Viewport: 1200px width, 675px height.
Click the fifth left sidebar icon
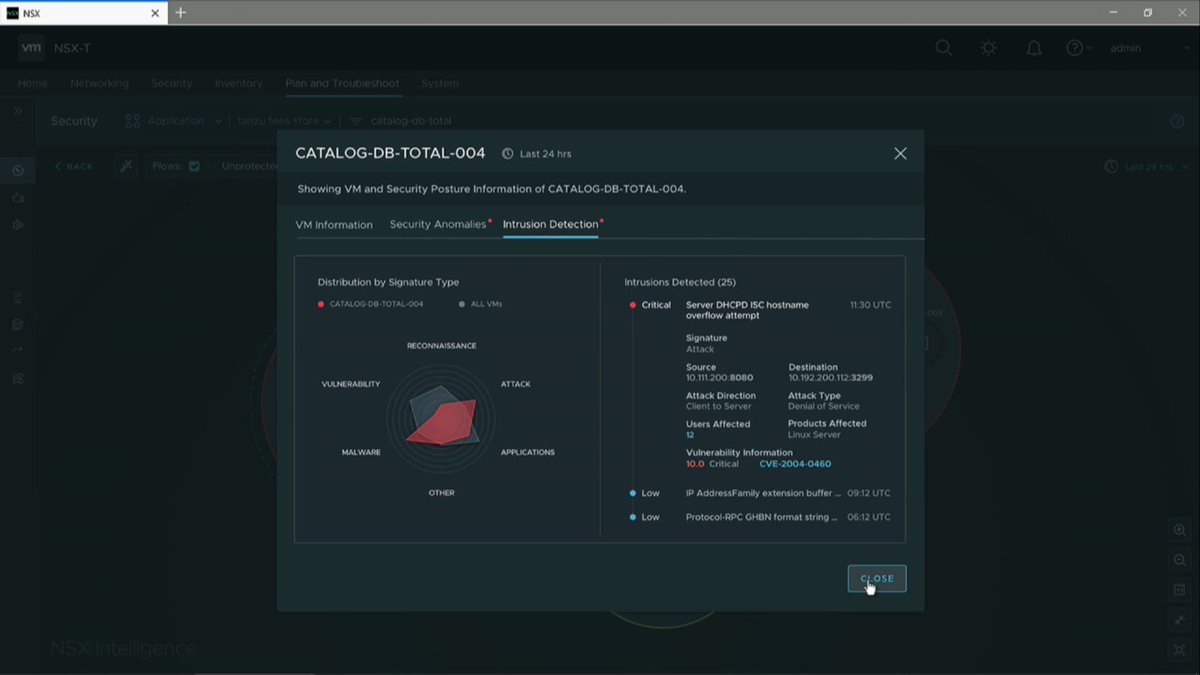(17, 325)
